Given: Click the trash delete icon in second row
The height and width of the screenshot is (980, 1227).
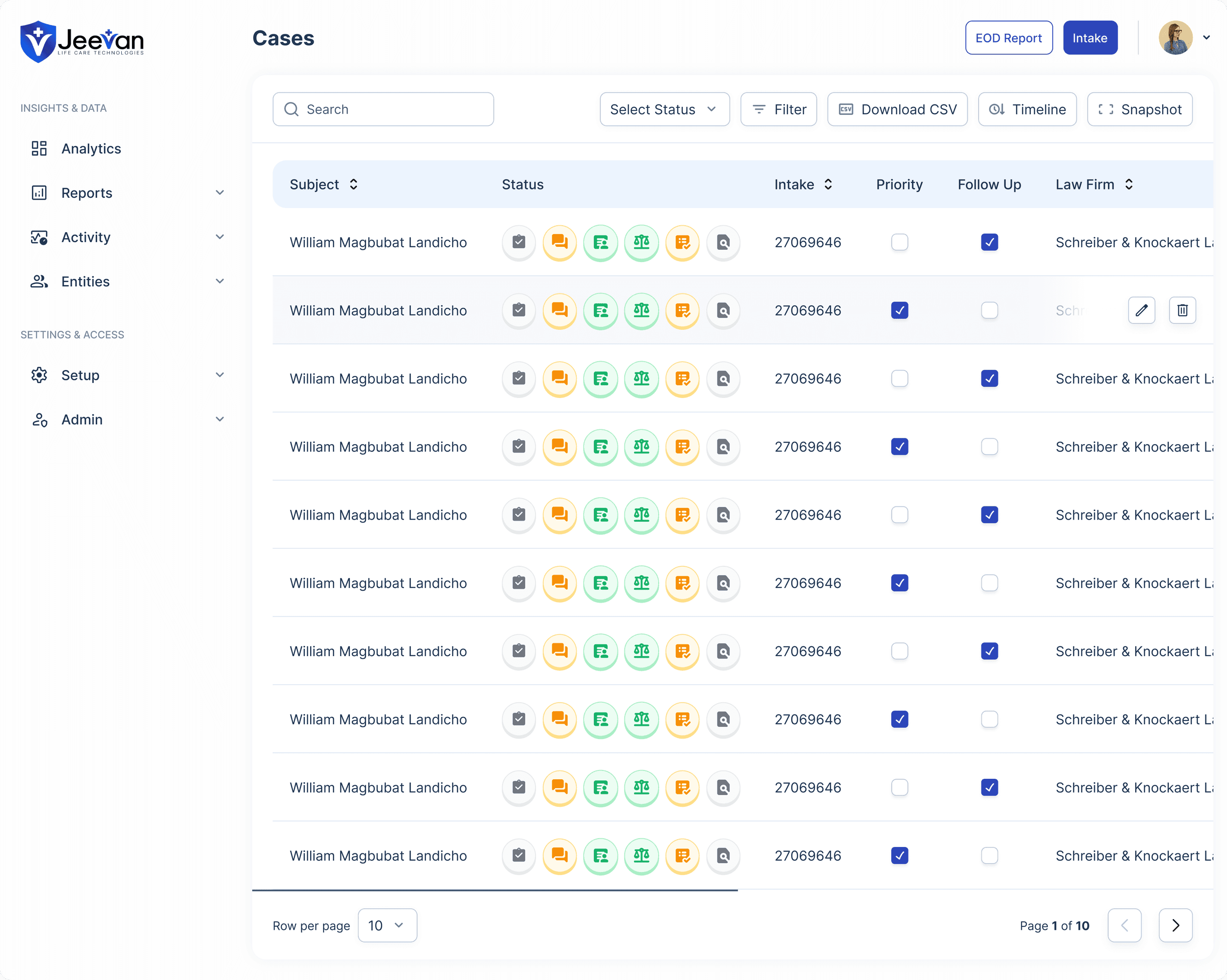Looking at the screenshot, I should coord(1182,310).
